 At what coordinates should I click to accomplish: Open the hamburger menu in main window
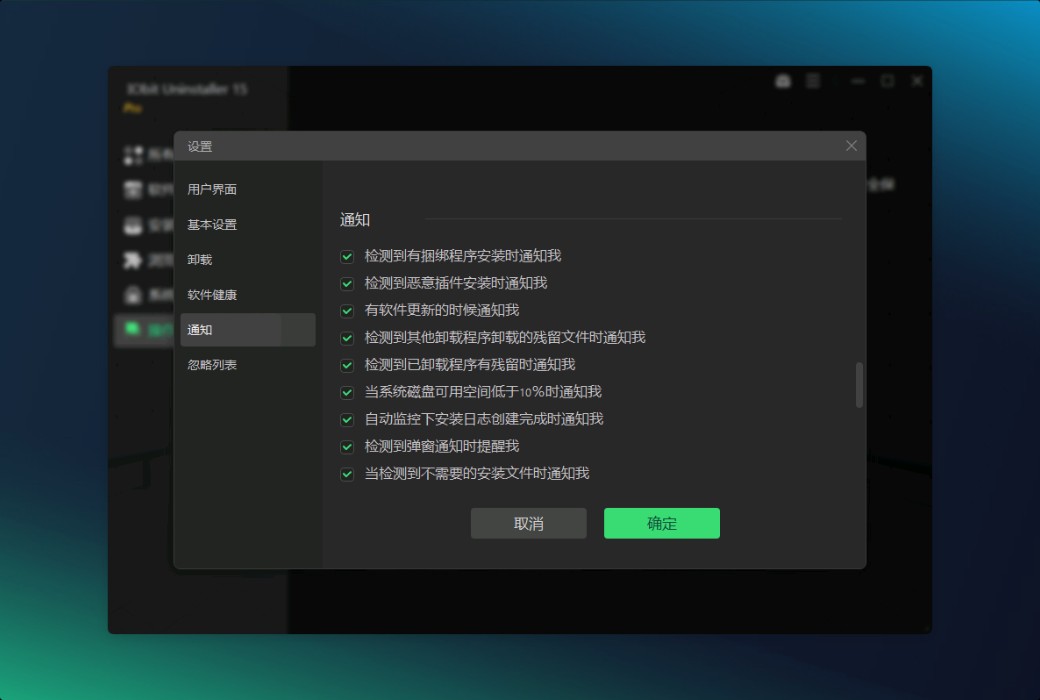pos(813,81)
